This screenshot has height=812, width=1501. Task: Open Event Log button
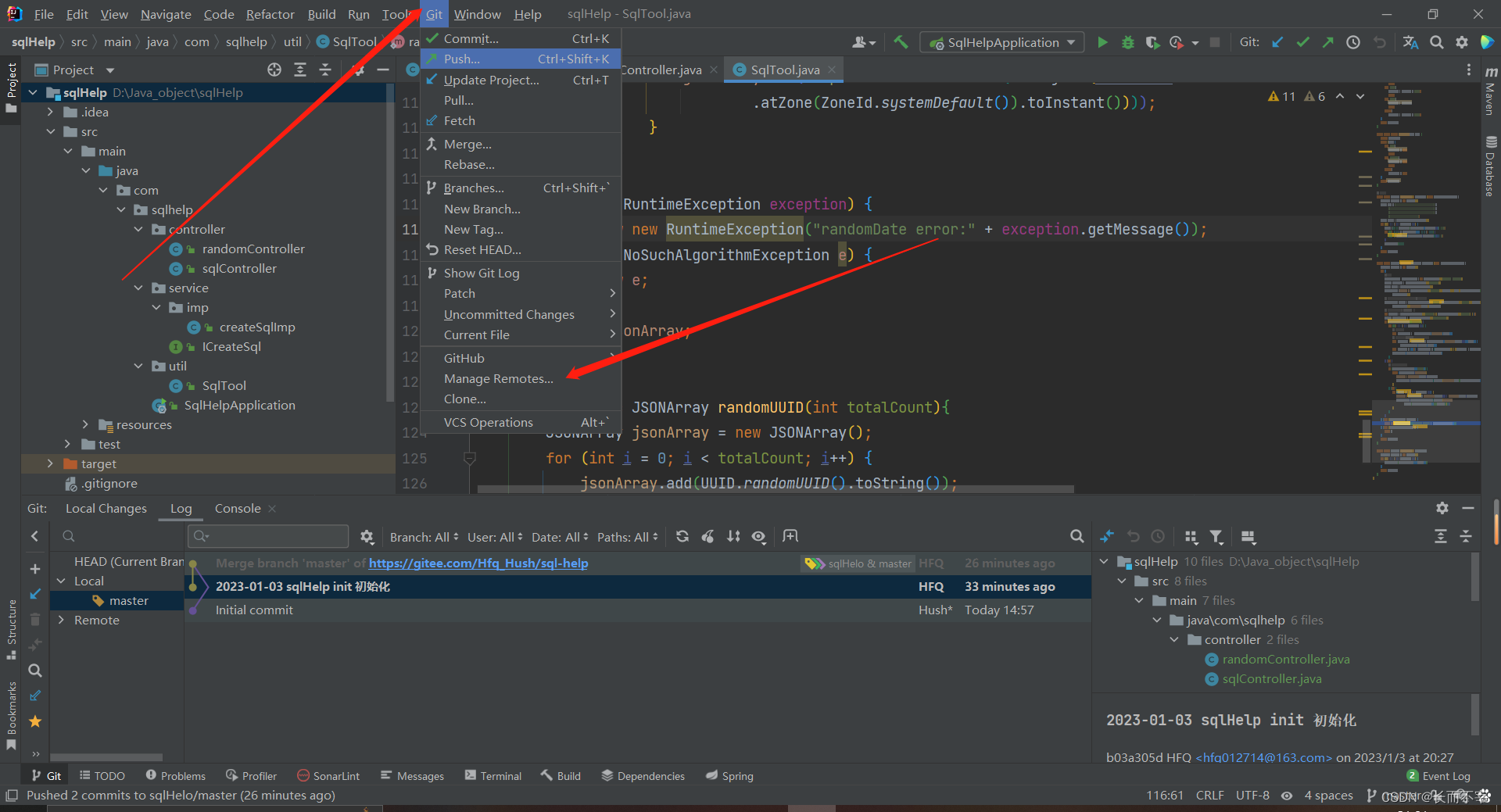[x=1438, y=775]
